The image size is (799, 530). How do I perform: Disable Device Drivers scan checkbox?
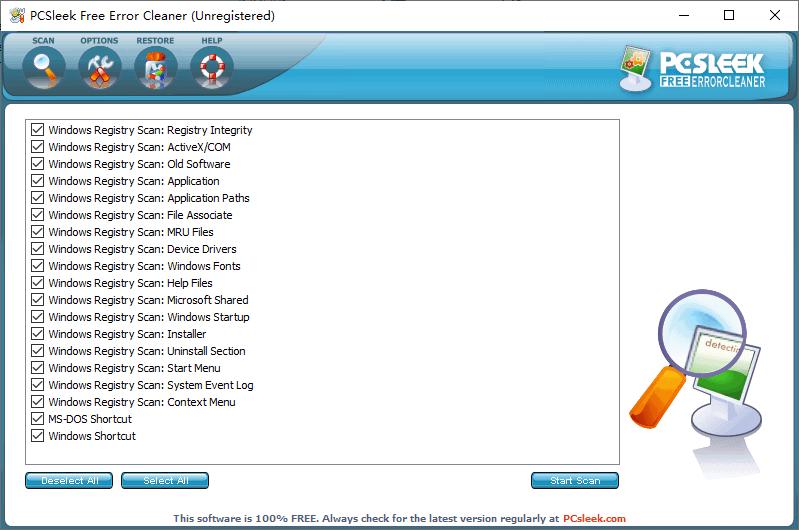click(x=37, y=249)
